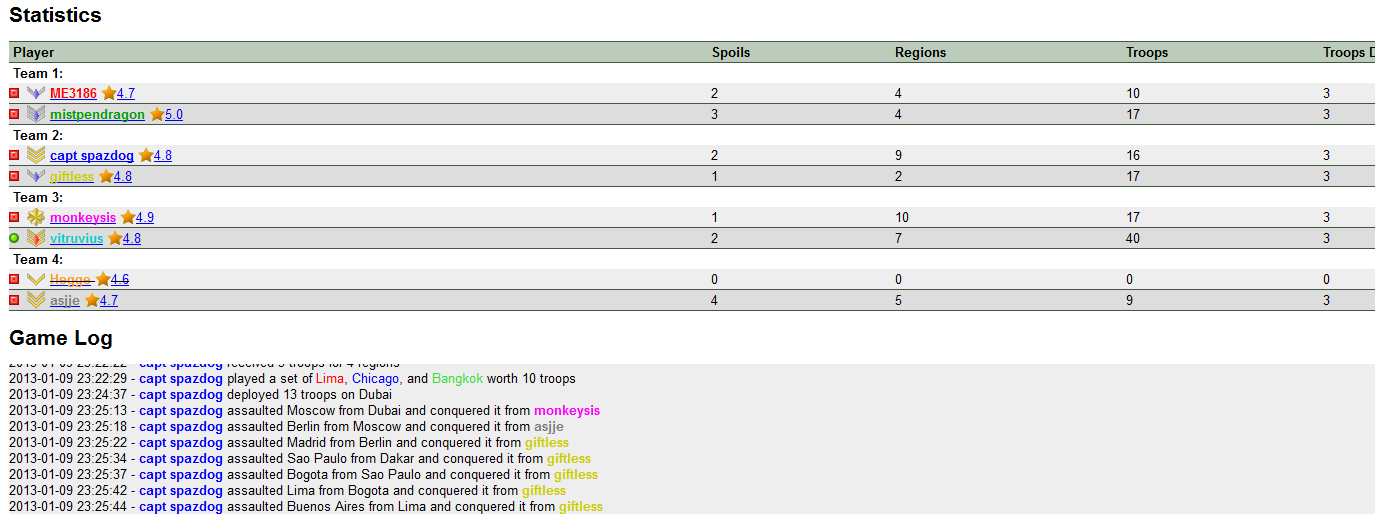1375x523 pixels.
Task: Click the rank icon beside ME3186
Action: click(36, 93)
